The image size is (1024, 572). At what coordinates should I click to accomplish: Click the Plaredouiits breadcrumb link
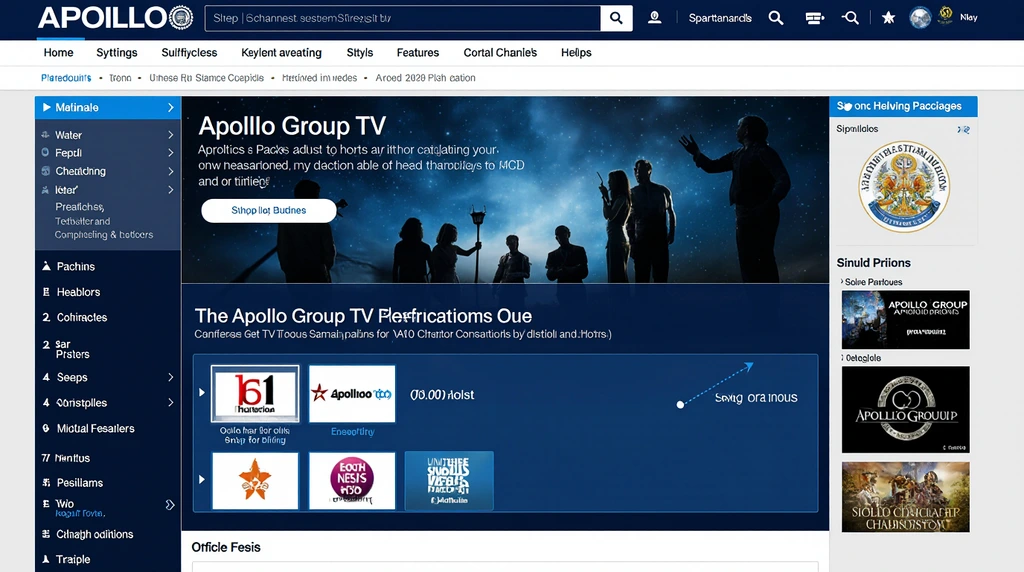pos(66,78)
